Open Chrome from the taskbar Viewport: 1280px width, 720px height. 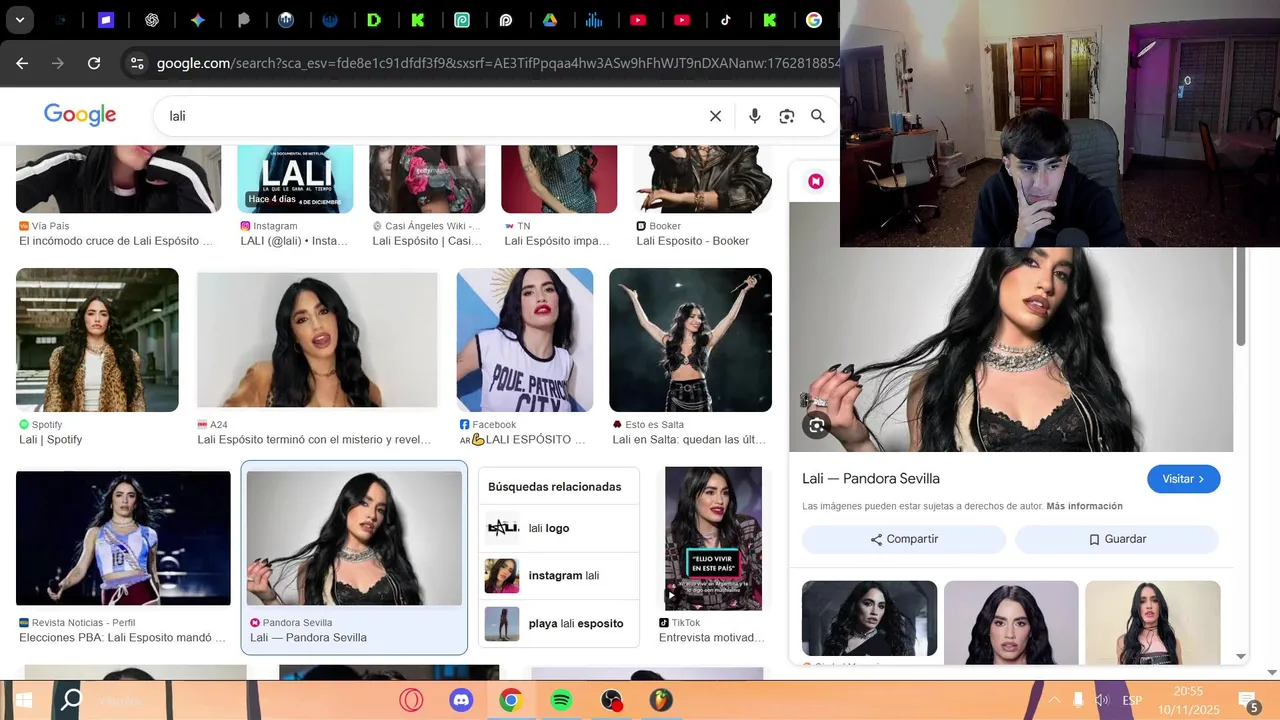pyautogui.click(x=511, y=700)
